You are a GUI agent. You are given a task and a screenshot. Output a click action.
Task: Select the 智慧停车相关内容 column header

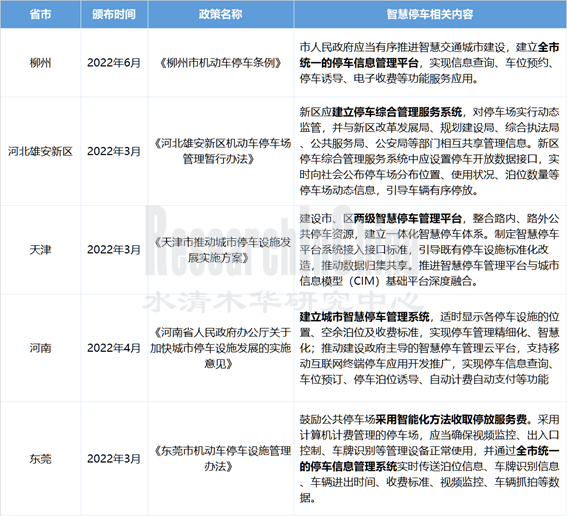(430, 14)
